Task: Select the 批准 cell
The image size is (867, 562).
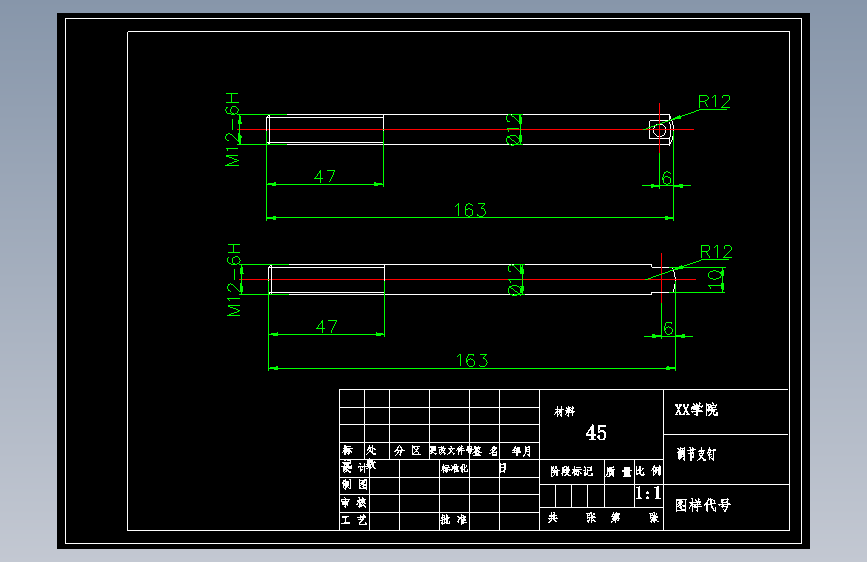Action: tap(453, 520)
